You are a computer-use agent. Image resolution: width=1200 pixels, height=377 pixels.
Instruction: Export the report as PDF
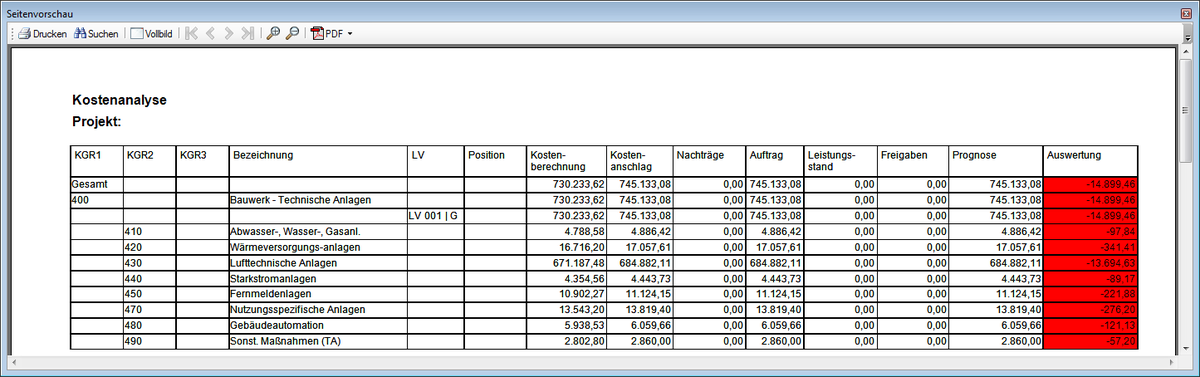click(327, 33)
